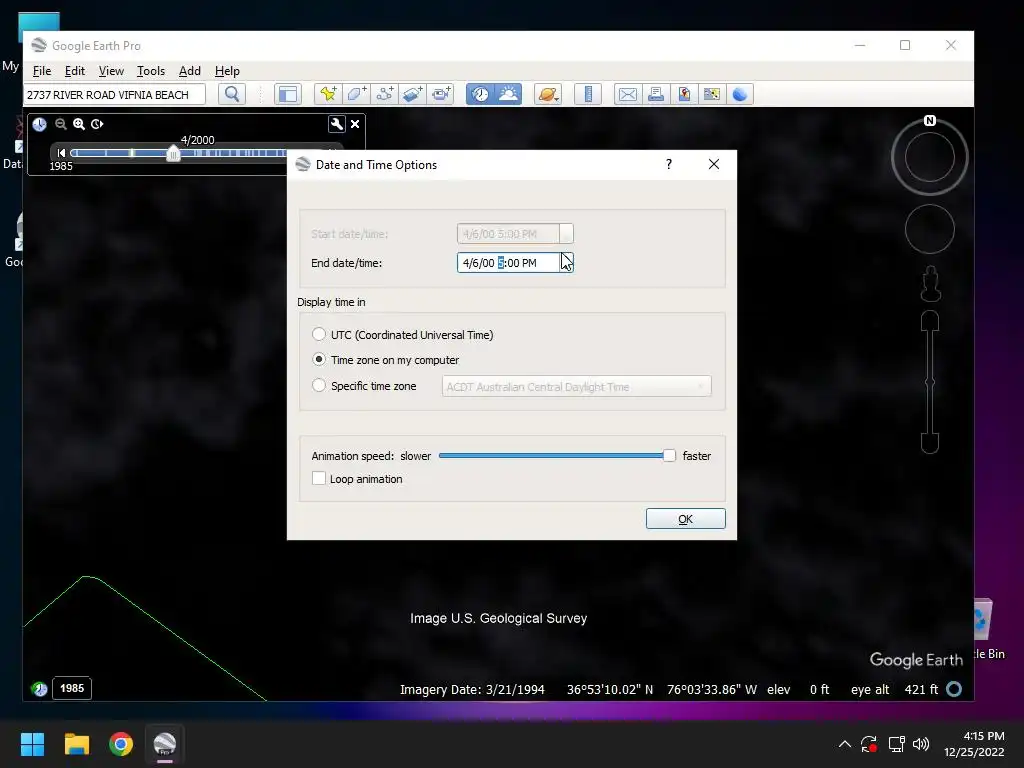
Task: Click the Email envelope icon
Action: (x=628, y=94)
